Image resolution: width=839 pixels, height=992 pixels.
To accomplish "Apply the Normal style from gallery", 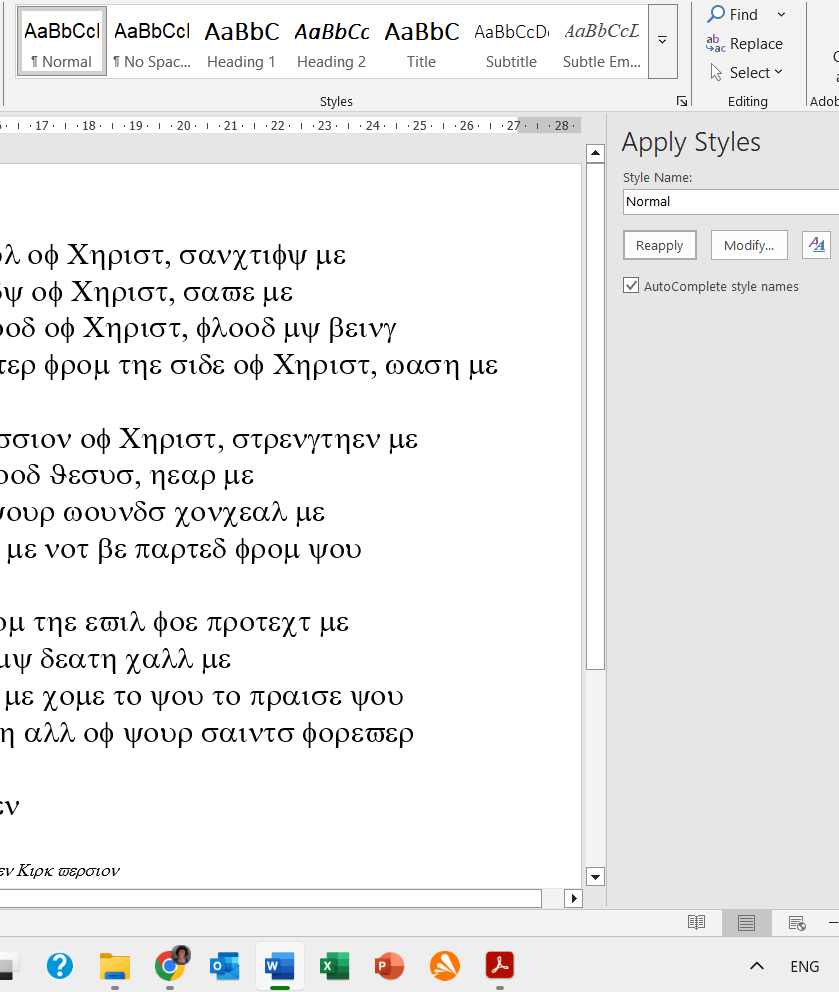I will click(61, 42).
